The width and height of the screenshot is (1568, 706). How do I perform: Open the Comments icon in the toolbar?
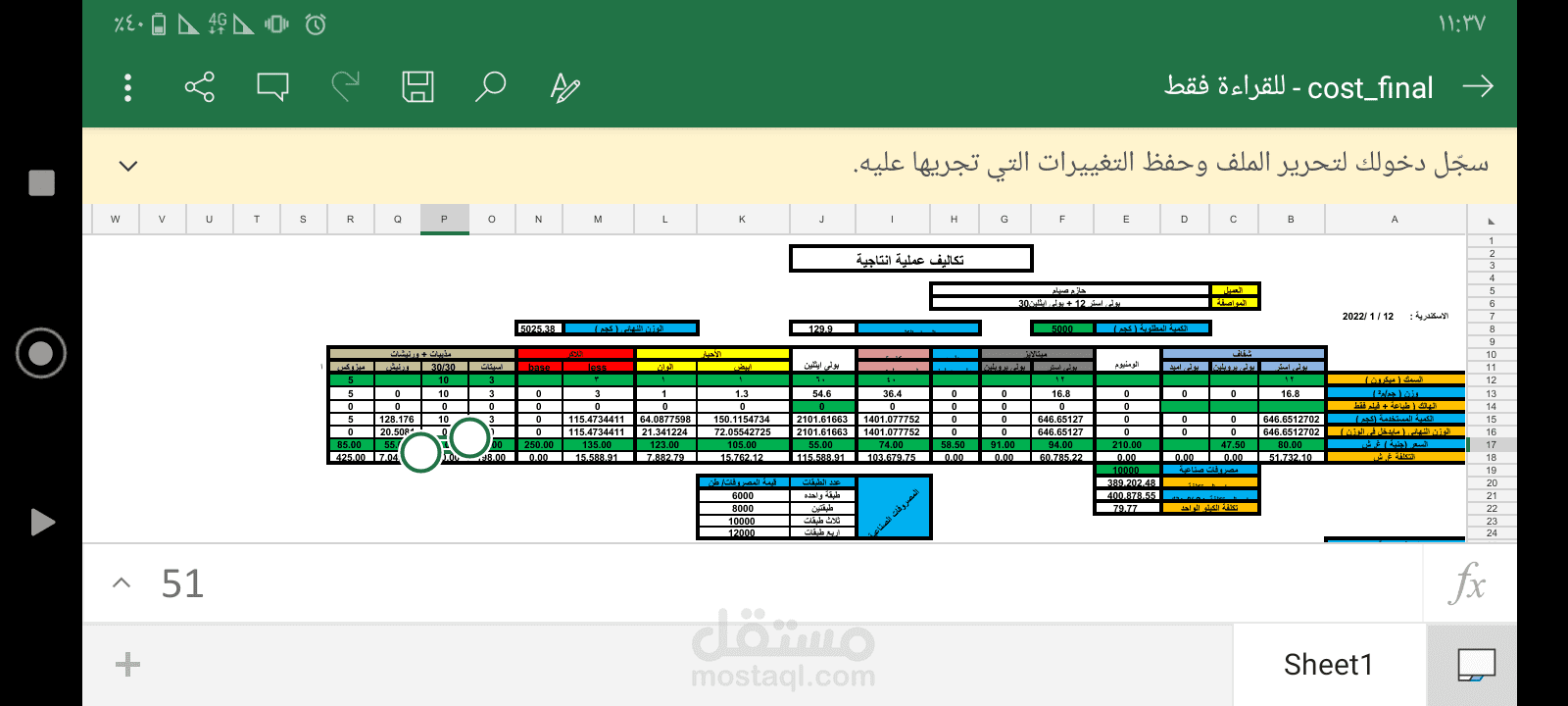pyautogui.click(x=272, y=87)
